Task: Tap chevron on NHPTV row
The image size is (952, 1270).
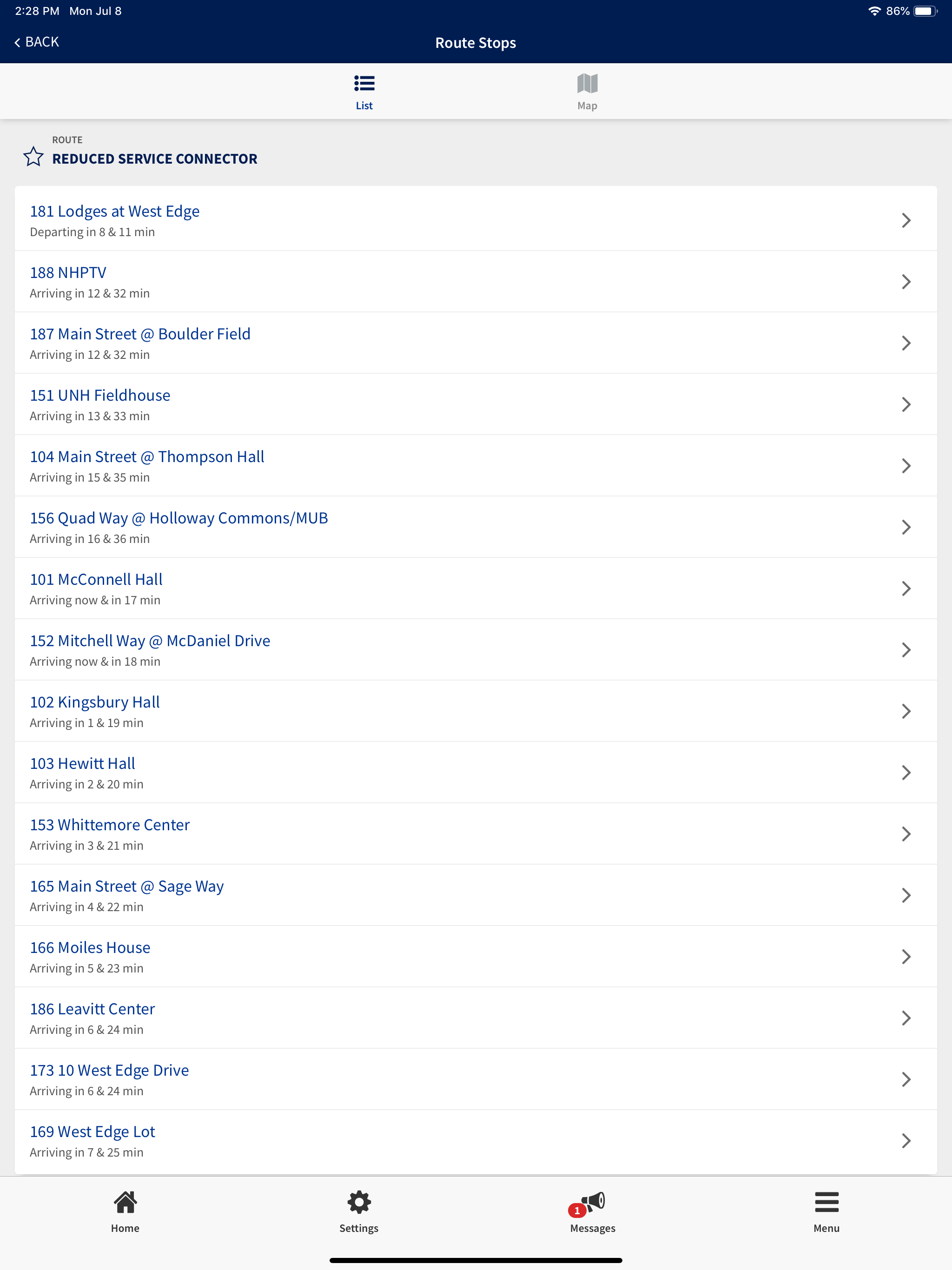Action: point(906,282)
